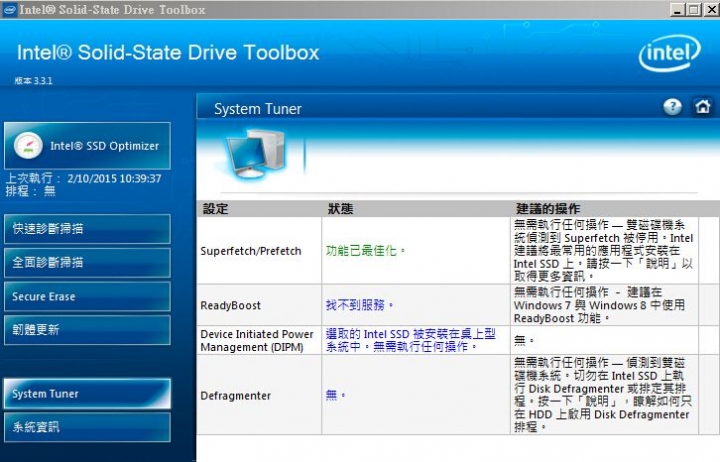Run Intel SSD Optimizer
The height and width of the screenshot is (462, 720).
tap(87, 146)
